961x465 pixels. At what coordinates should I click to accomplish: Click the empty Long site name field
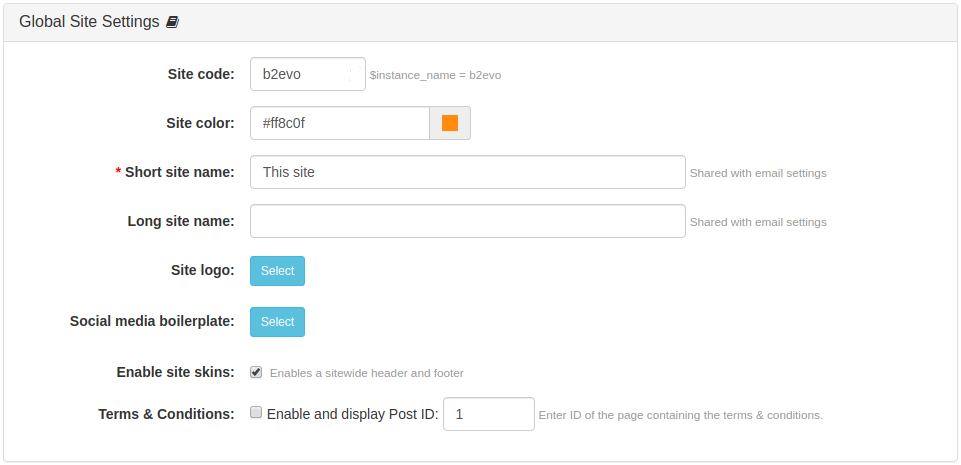click(x=468, y=221)
